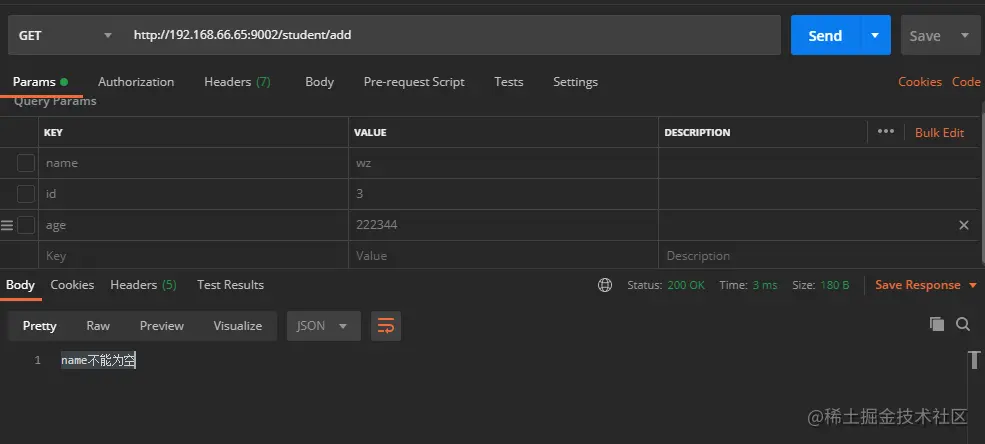Search the response with magnifier icon
The width and height of the screenshot is (985, 444).
(x=963, y=324)
